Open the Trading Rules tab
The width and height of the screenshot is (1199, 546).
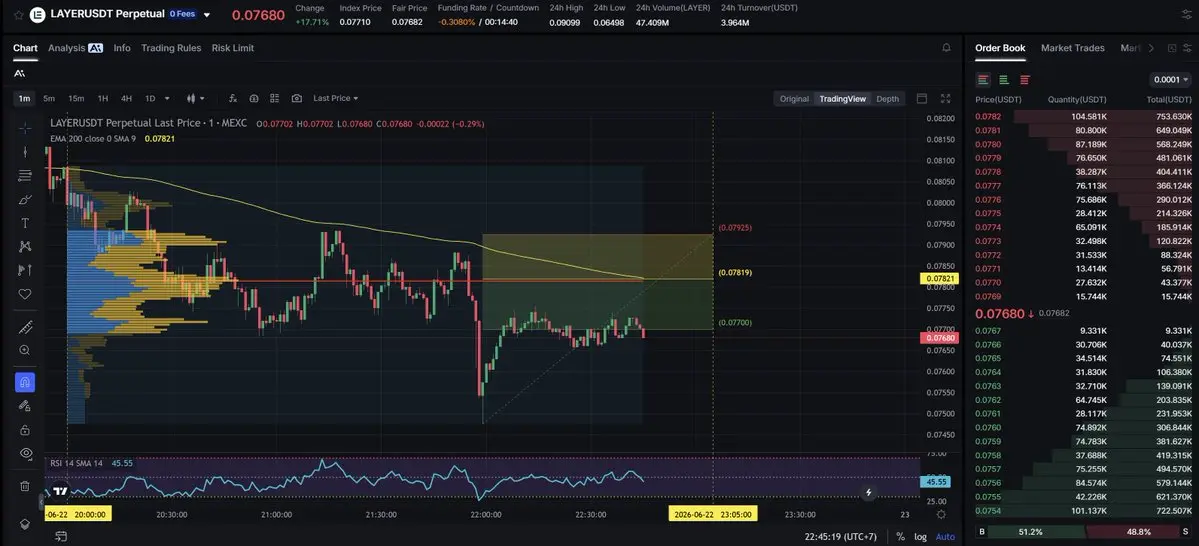coord(171,48)
